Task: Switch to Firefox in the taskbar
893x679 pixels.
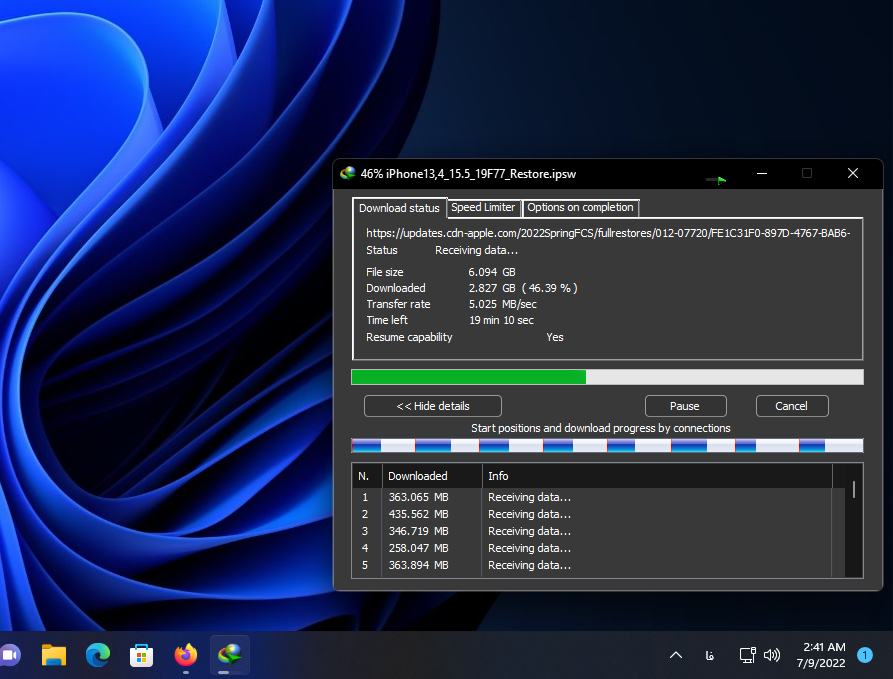Action: tap(186, 655)
